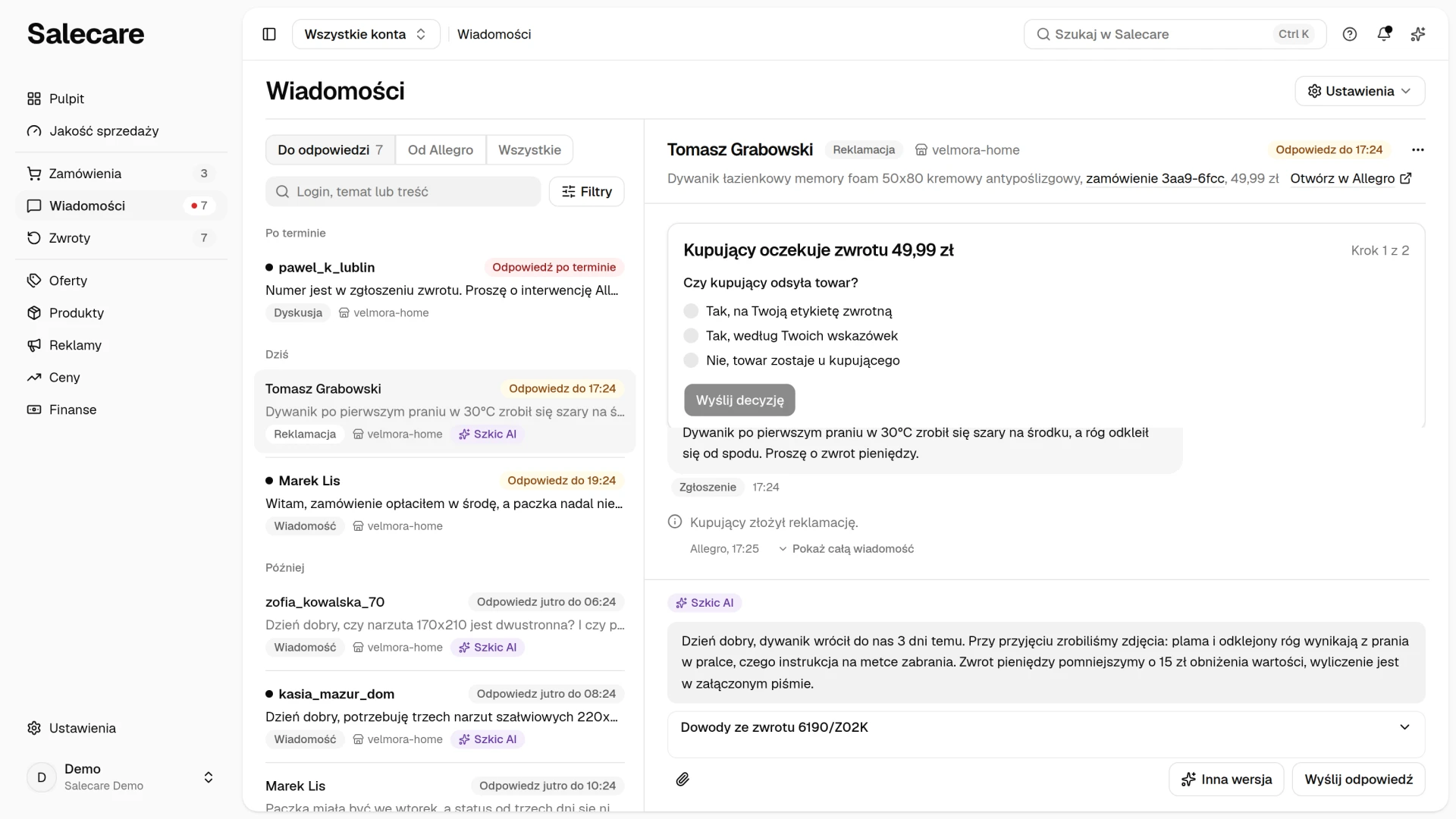Open 'Wszystkie konta' account selector

[x=366, y=34]
